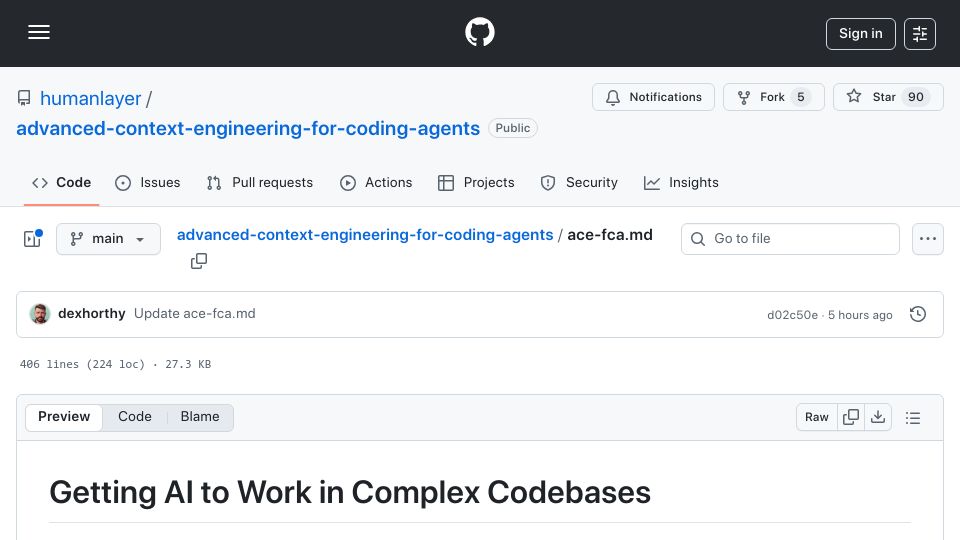
Task: Open the Raw file view
Action: 817,418
